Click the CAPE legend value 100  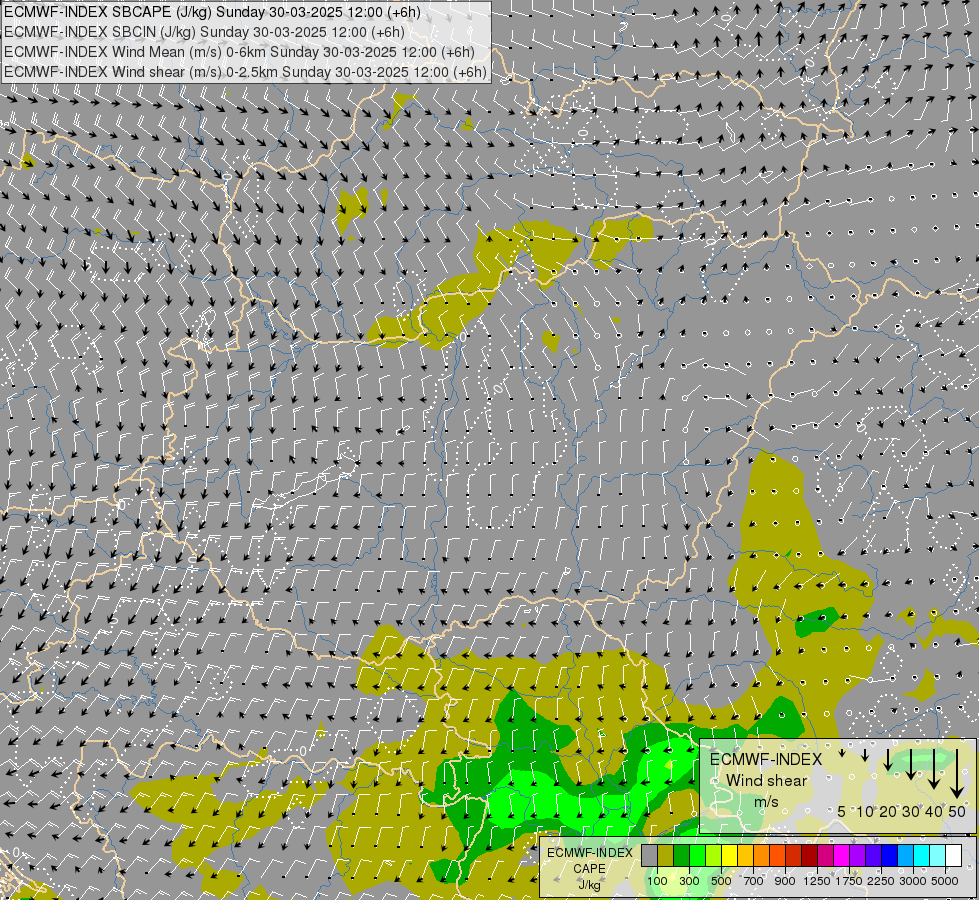click(x=657, y=881)
